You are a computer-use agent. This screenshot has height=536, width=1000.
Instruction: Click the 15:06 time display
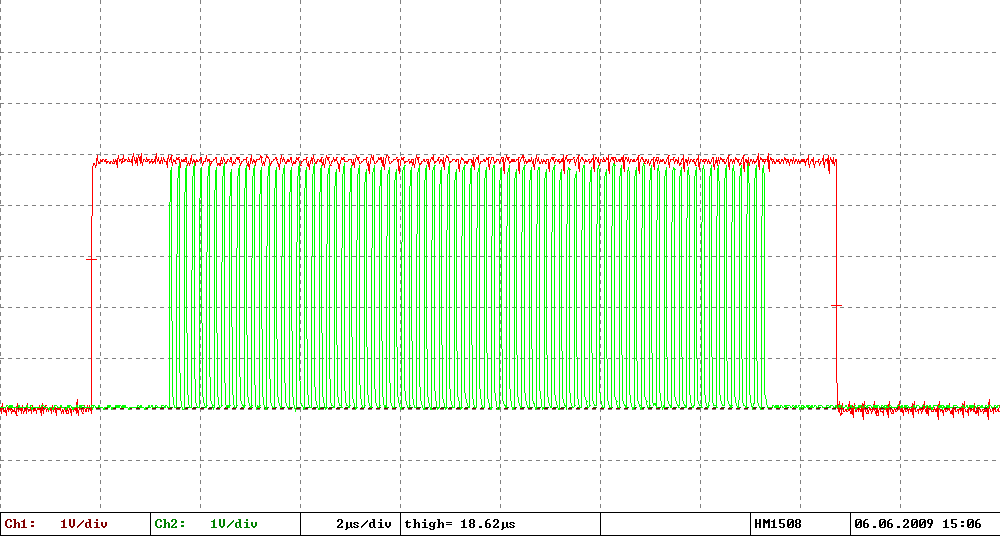click(965, 525)
